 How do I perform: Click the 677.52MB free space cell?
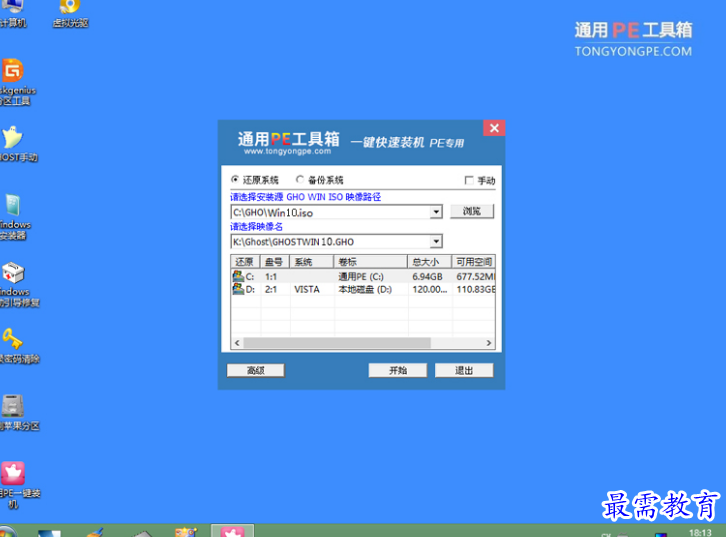pyautogui.click(x=476, y=277)
